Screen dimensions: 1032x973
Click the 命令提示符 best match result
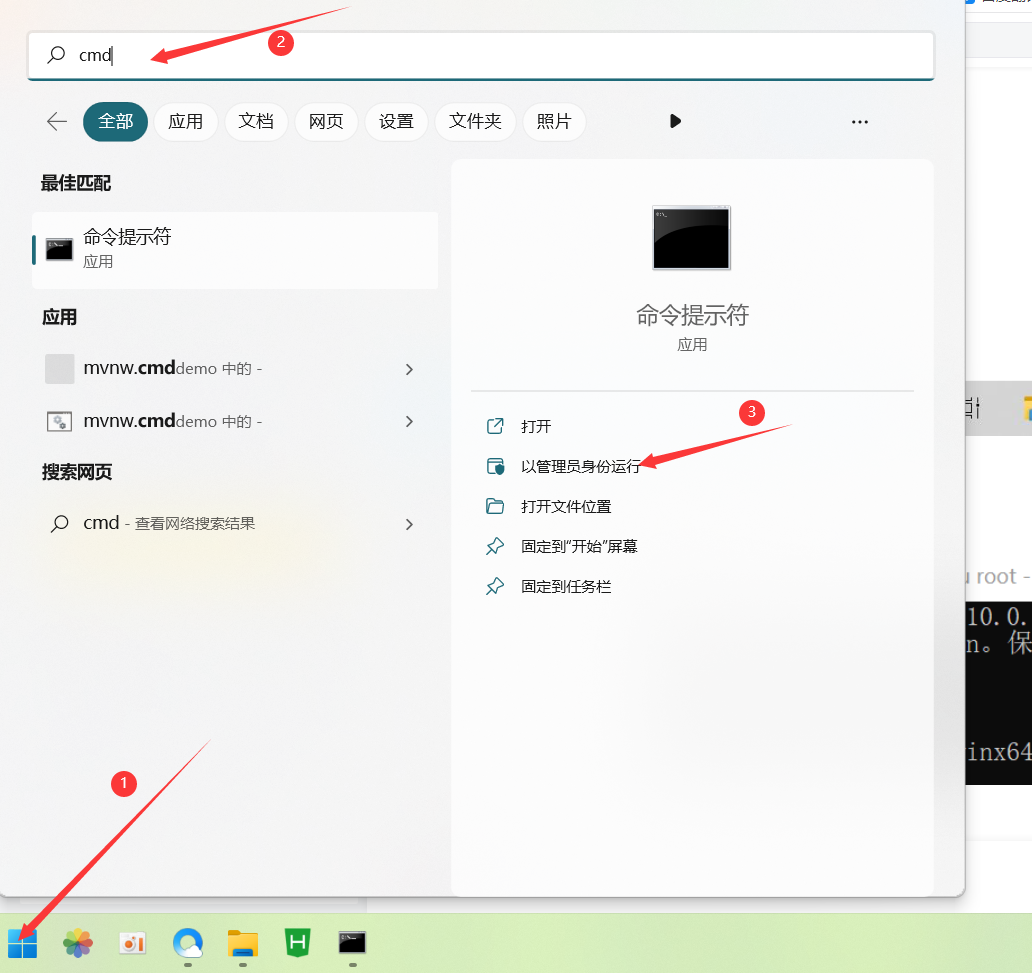(235, 250)
